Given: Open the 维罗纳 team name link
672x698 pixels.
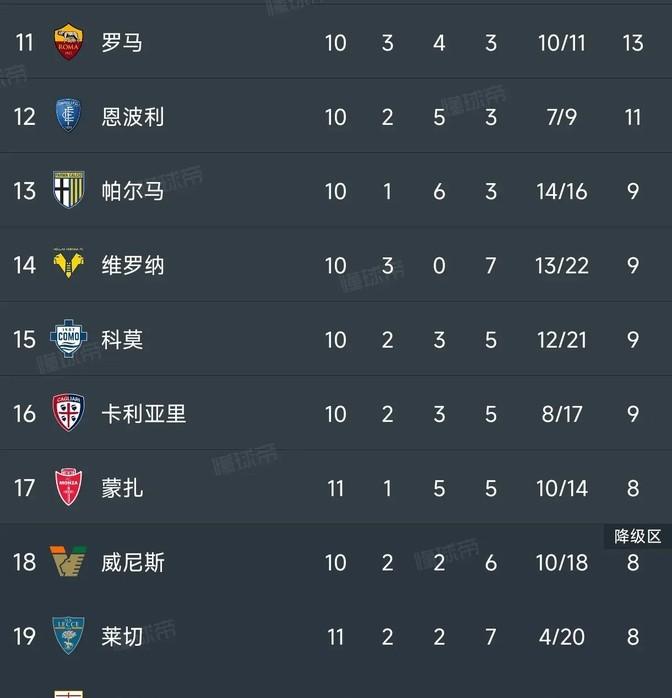Looking at the screenshot, I should coord(133,265).
